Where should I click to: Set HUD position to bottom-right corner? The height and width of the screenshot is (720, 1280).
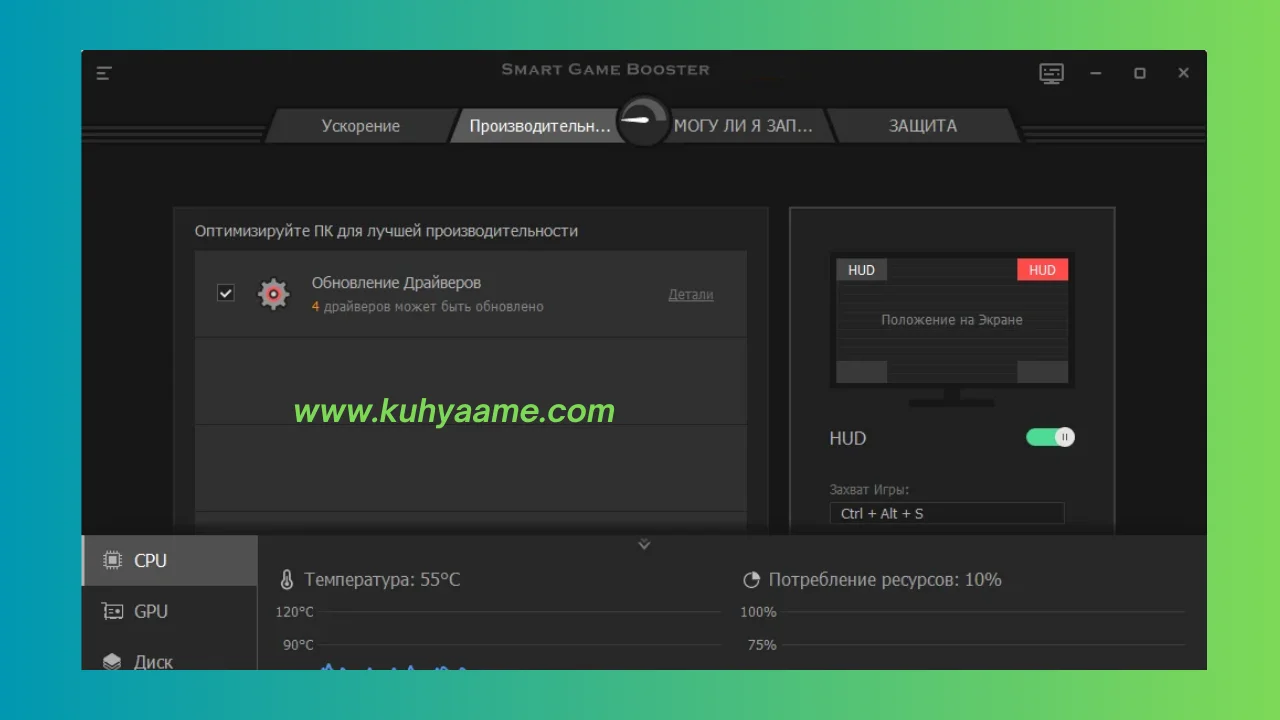1042,372
